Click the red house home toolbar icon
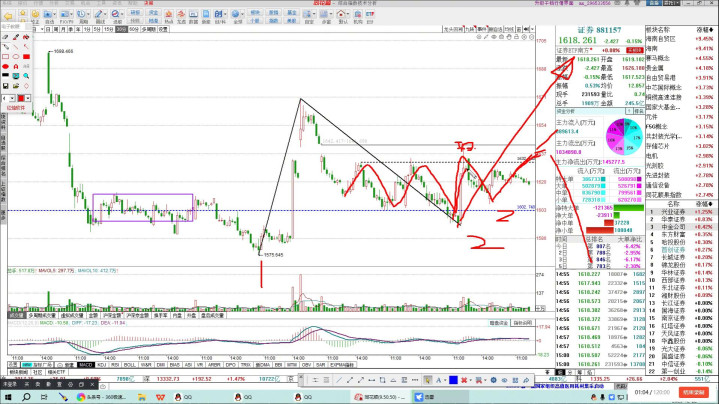Screen dimensions: 719x404 click(341, 15)
